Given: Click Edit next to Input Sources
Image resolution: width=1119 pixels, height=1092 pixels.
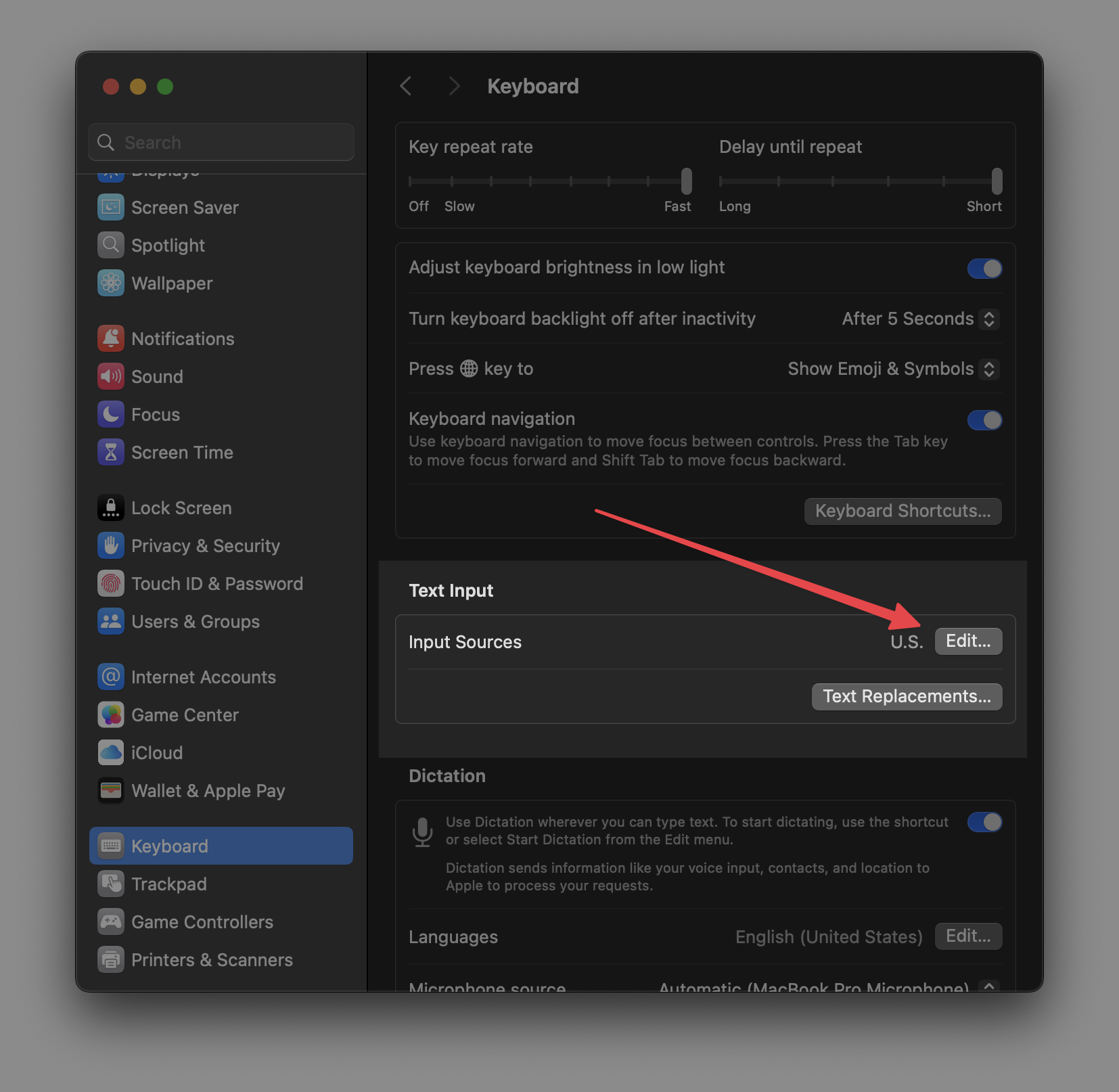Looking at the screenshot, I should tap(968, 641).
